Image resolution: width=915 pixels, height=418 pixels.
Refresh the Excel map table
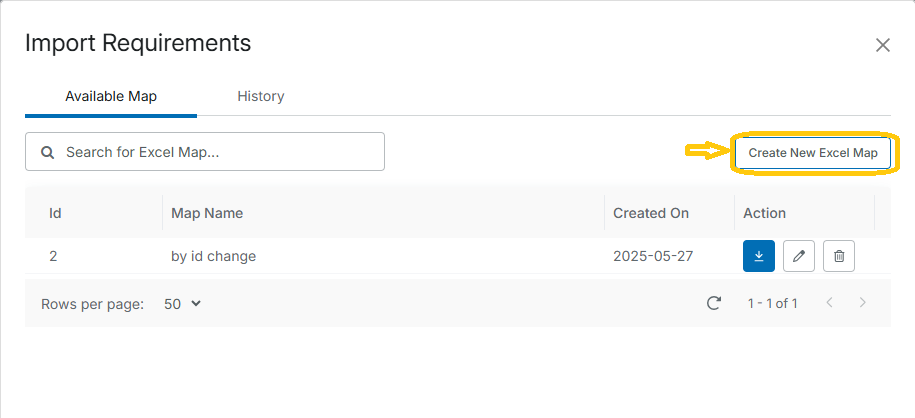coord(714,303)
